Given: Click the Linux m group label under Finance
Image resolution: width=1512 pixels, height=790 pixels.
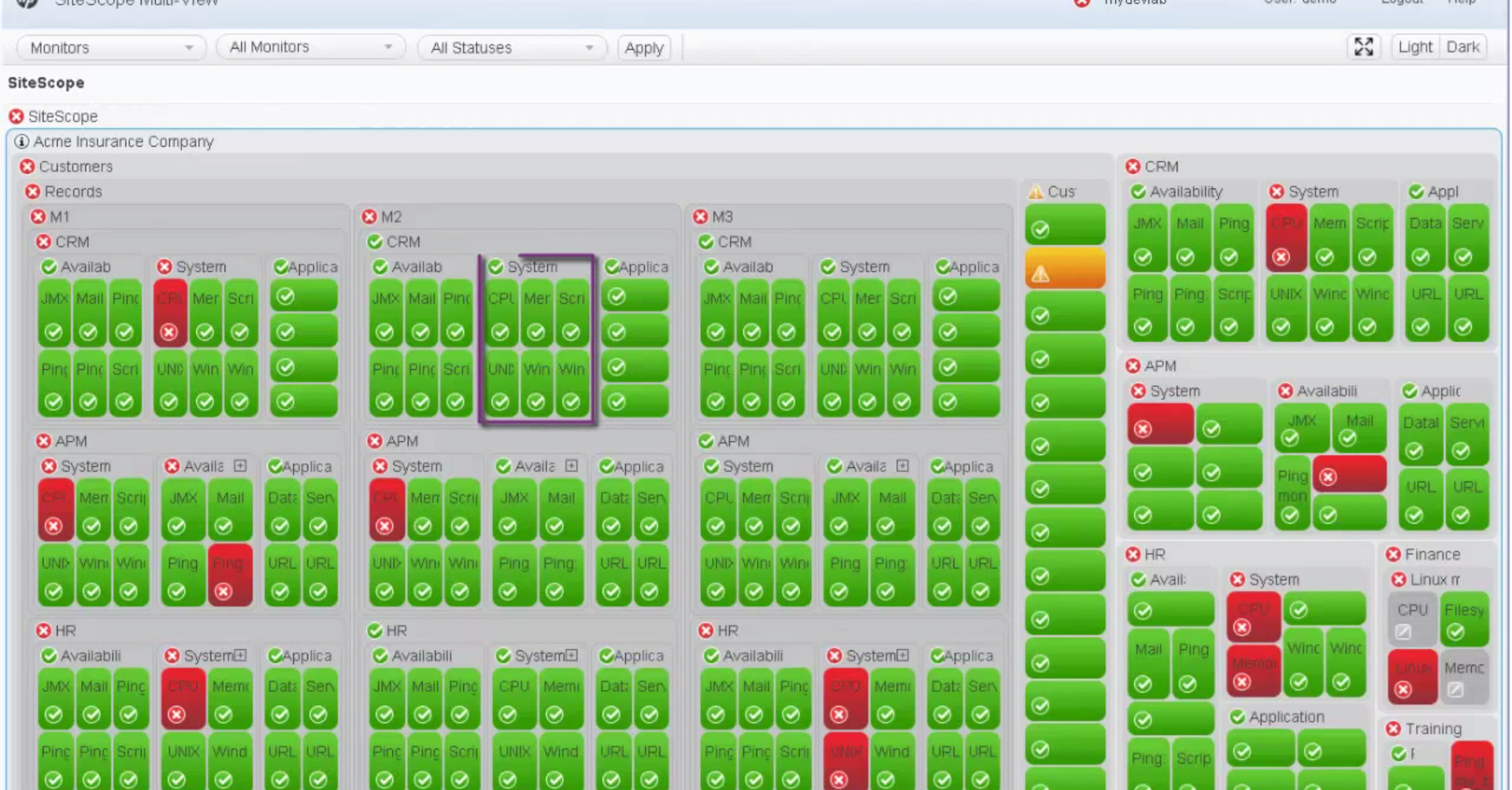Looking at the screenshot, I should pos(1435,580).
